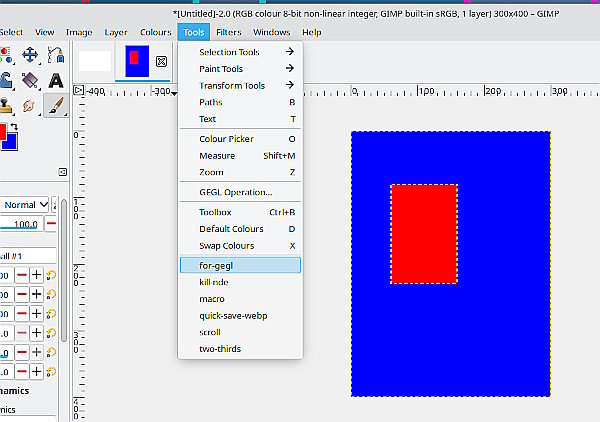Run the kill-nde menu entry
Image resolution: width=600 pixels, height=422 pixels.
tap(240, 282)
